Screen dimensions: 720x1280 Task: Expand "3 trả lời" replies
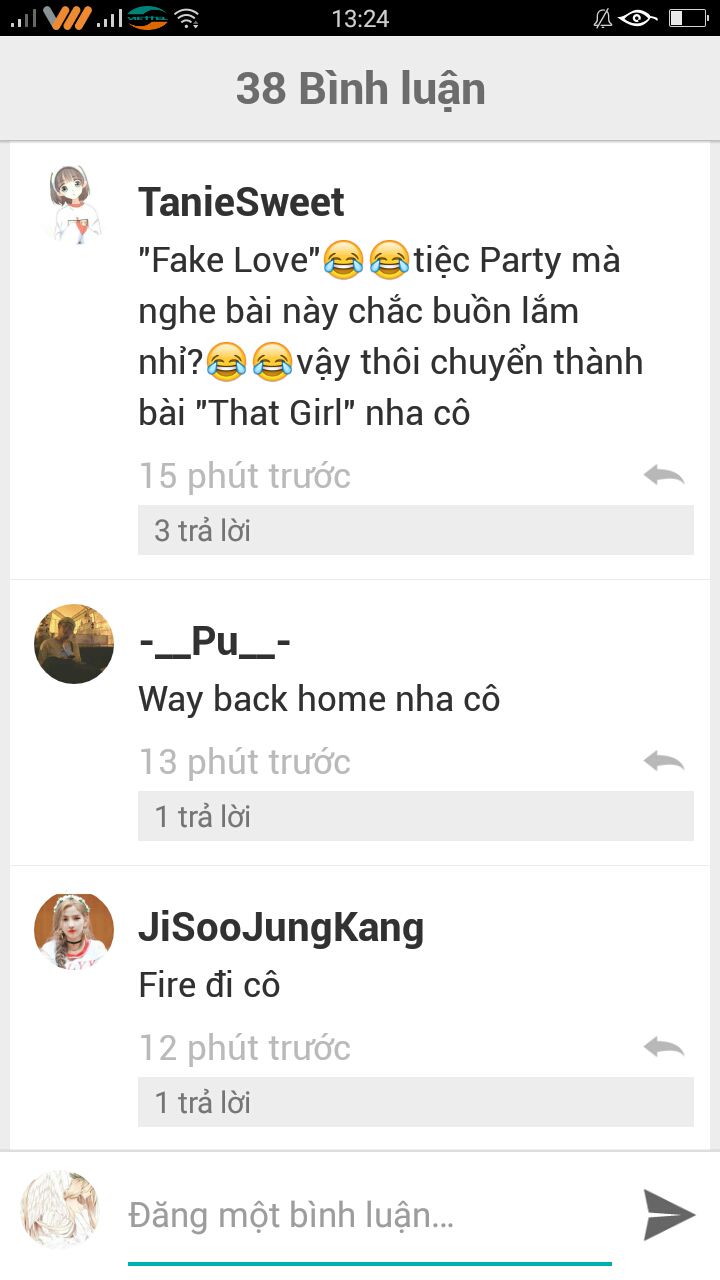[416, 530]
